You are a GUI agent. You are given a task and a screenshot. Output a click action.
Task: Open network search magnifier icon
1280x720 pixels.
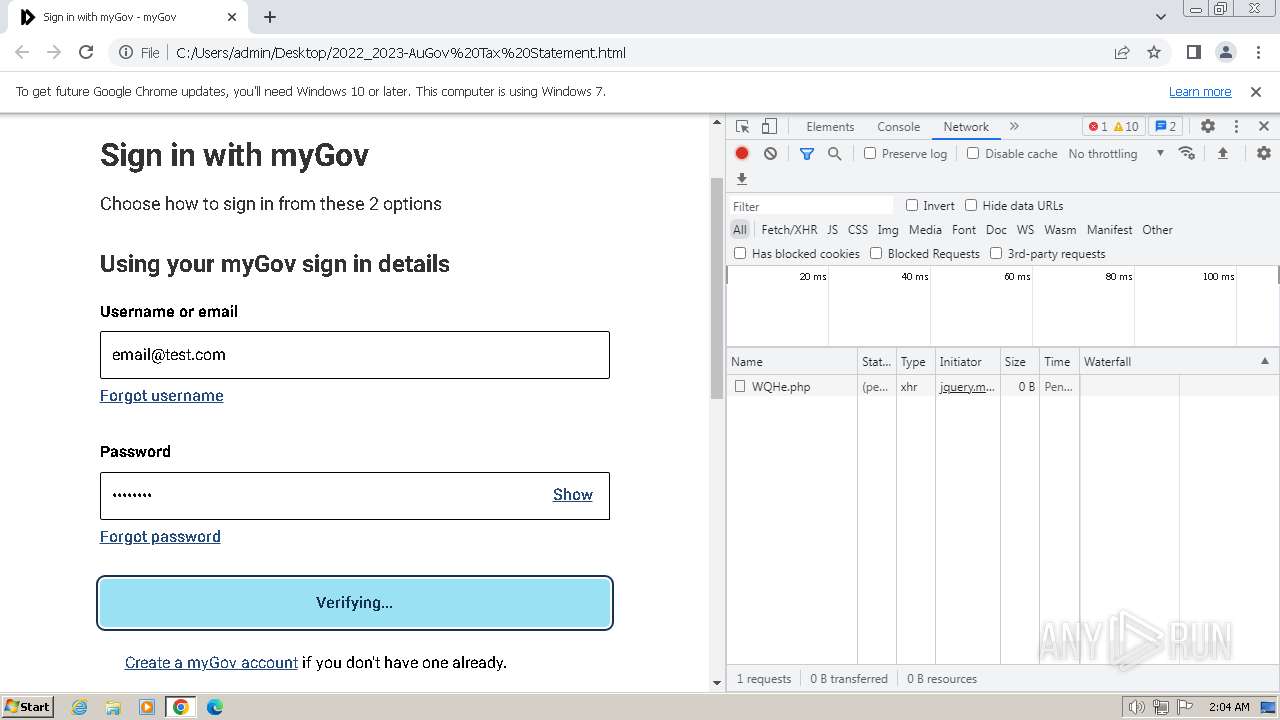[x=834, y=153]
